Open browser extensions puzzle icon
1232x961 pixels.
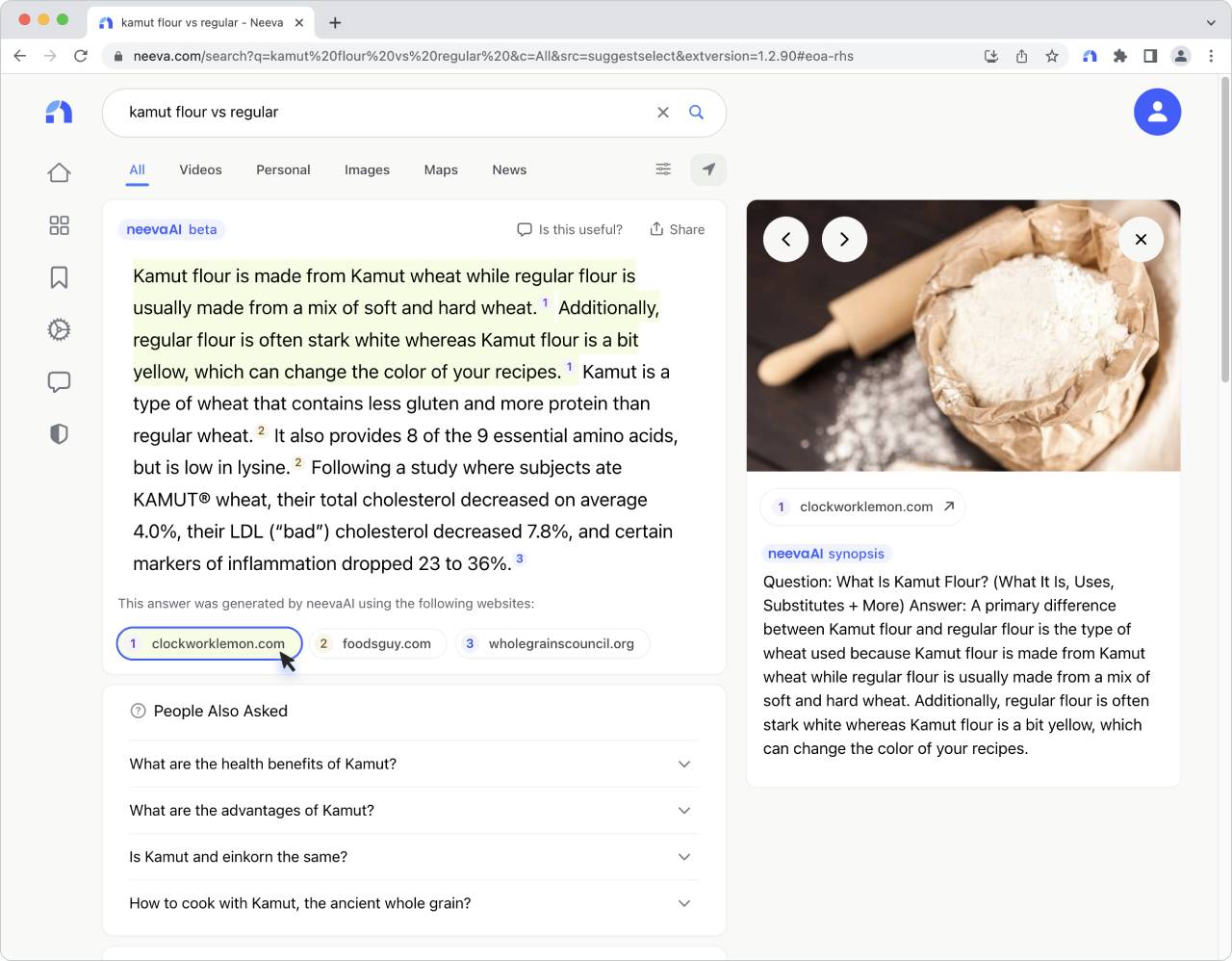(x=1119, y=56)
